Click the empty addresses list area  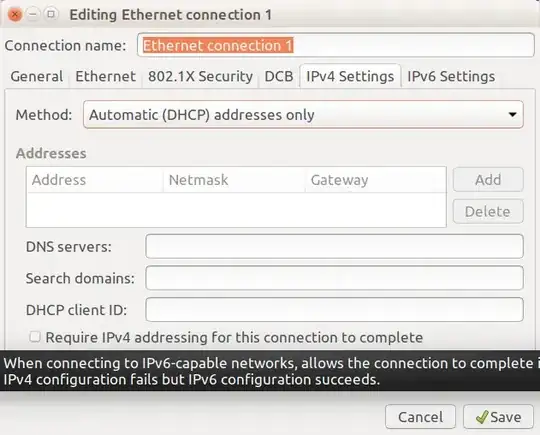236,209
